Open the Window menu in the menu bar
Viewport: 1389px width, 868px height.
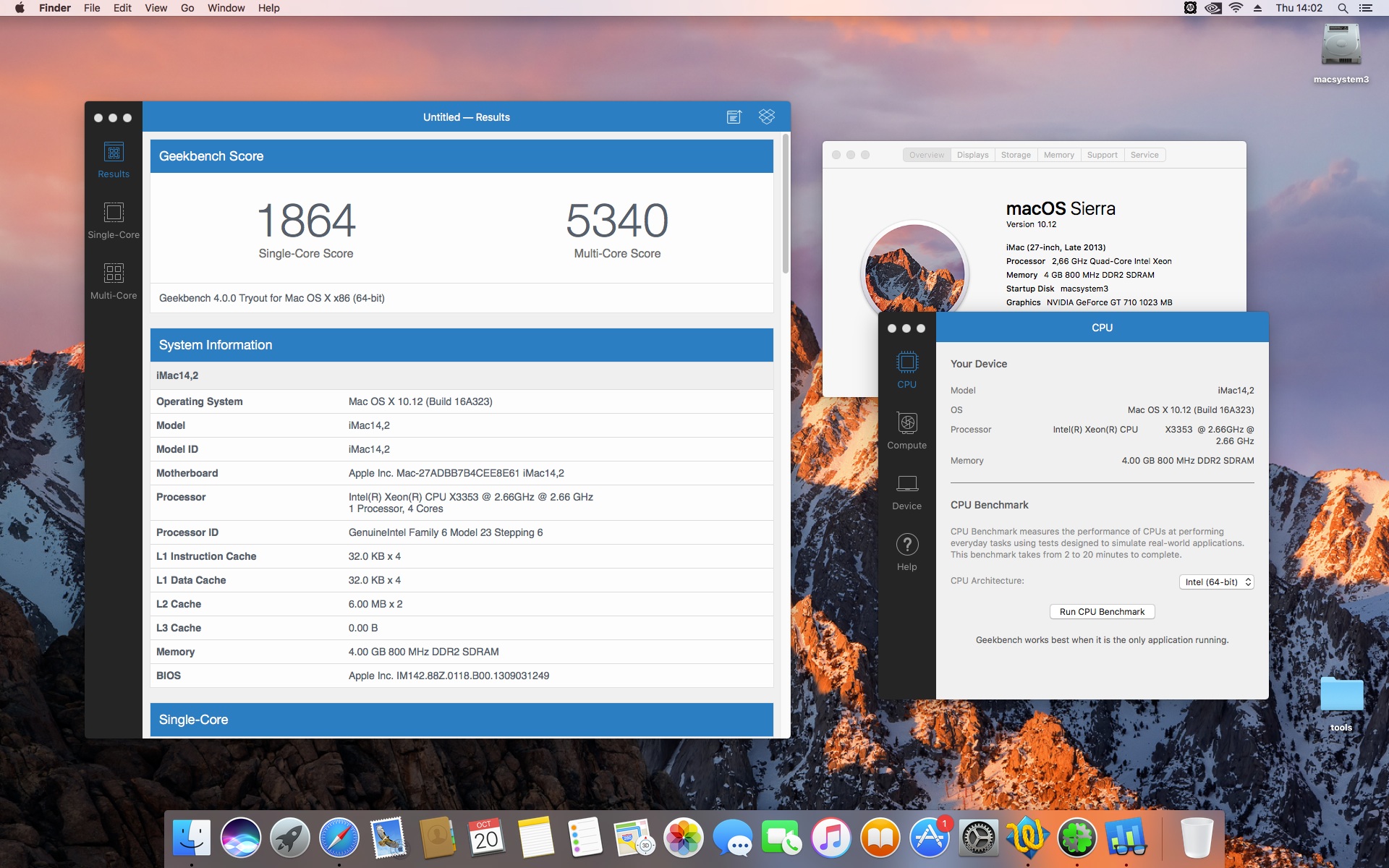tap(226, 8)
